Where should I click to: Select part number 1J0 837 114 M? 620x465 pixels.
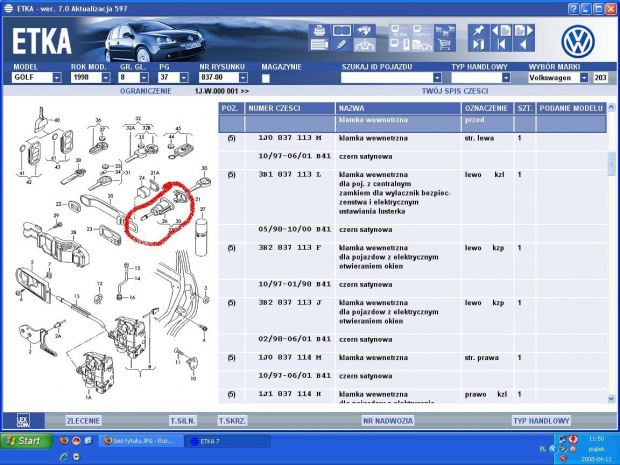pos(290,357)
